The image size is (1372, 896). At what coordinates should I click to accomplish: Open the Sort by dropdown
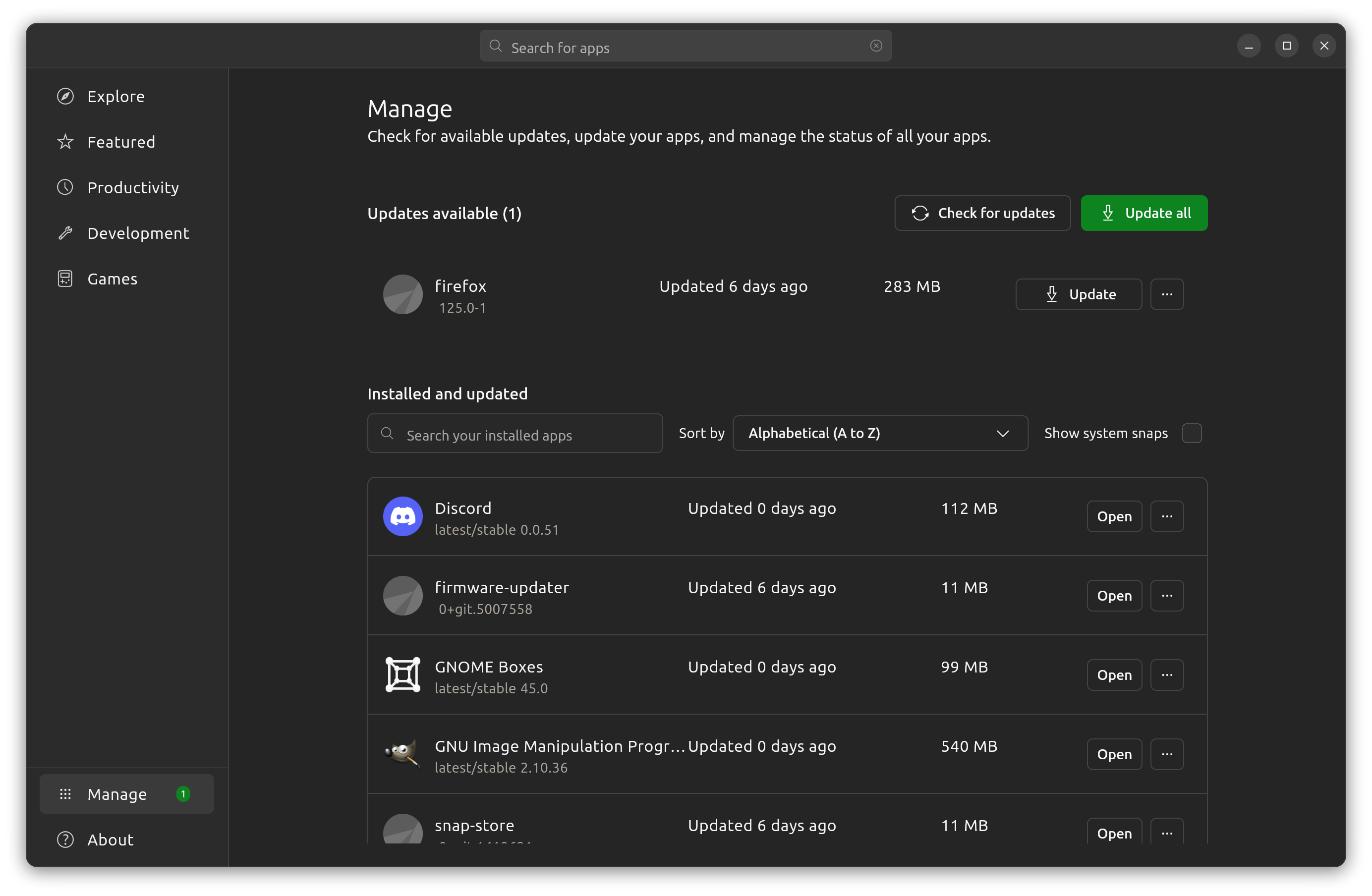880,433
